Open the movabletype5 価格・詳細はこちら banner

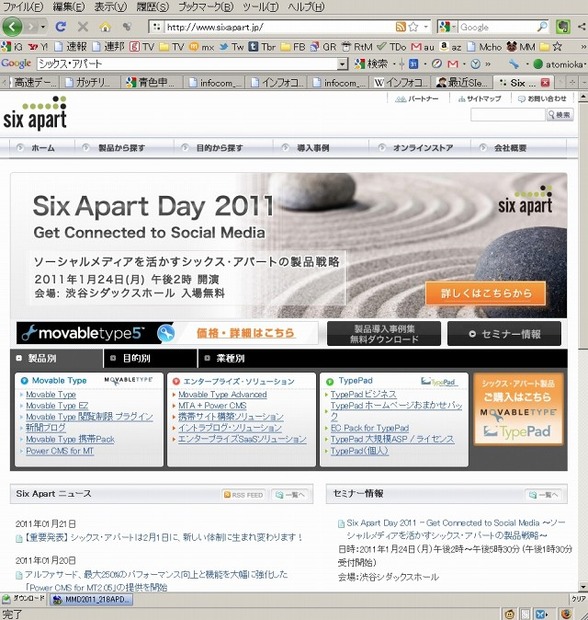tap(167, 333)
